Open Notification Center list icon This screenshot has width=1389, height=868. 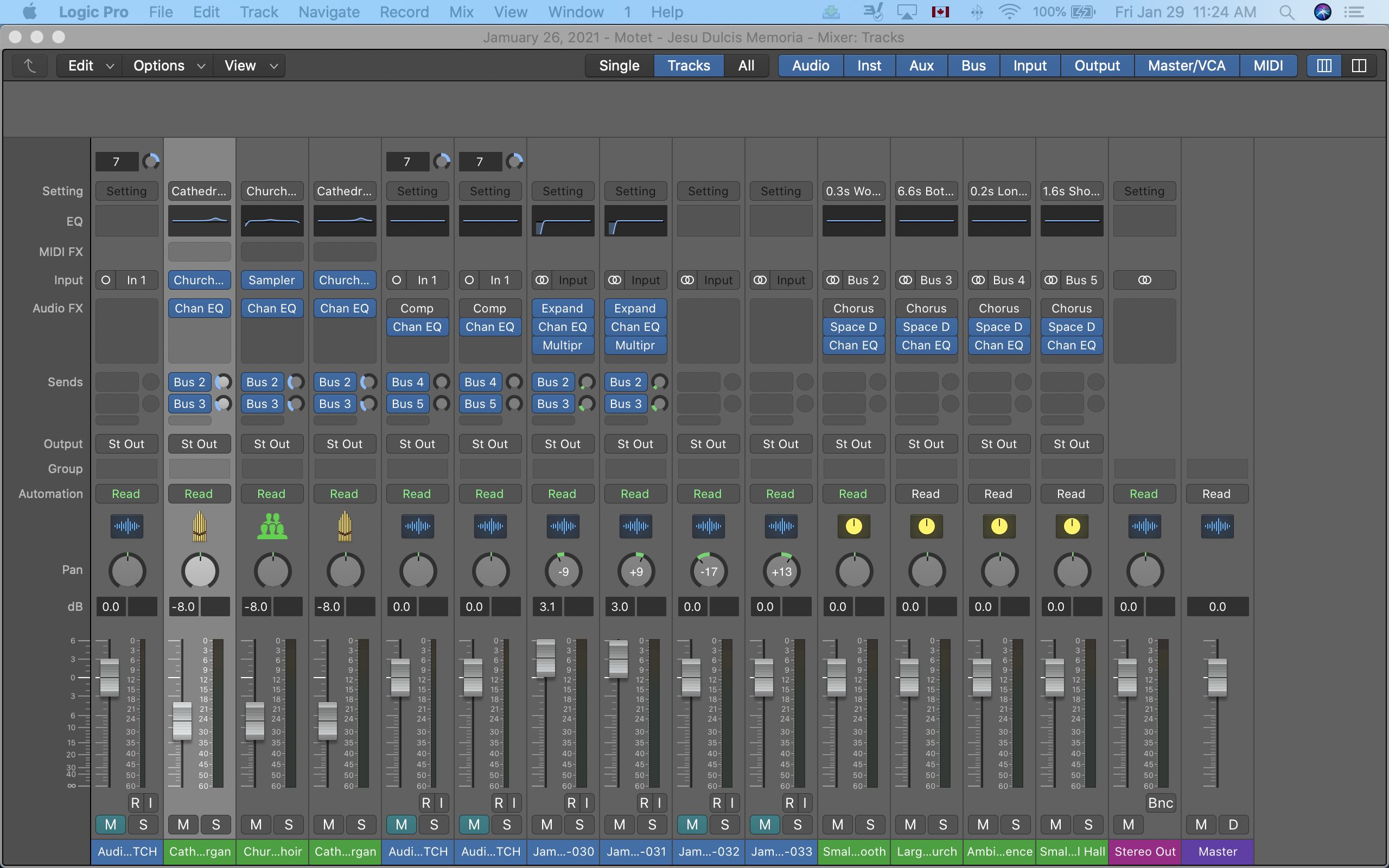(x=1355, y=12)
